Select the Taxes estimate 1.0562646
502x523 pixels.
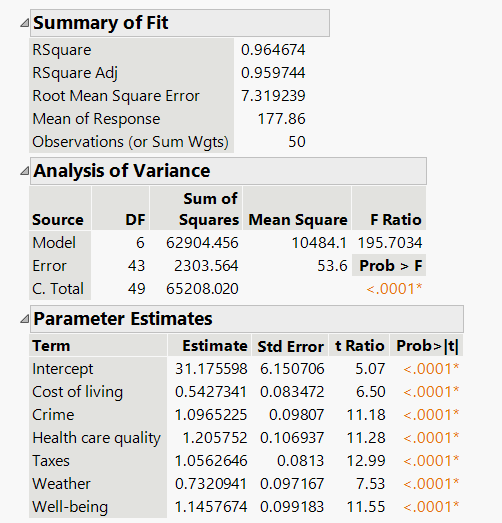[211, 461]
